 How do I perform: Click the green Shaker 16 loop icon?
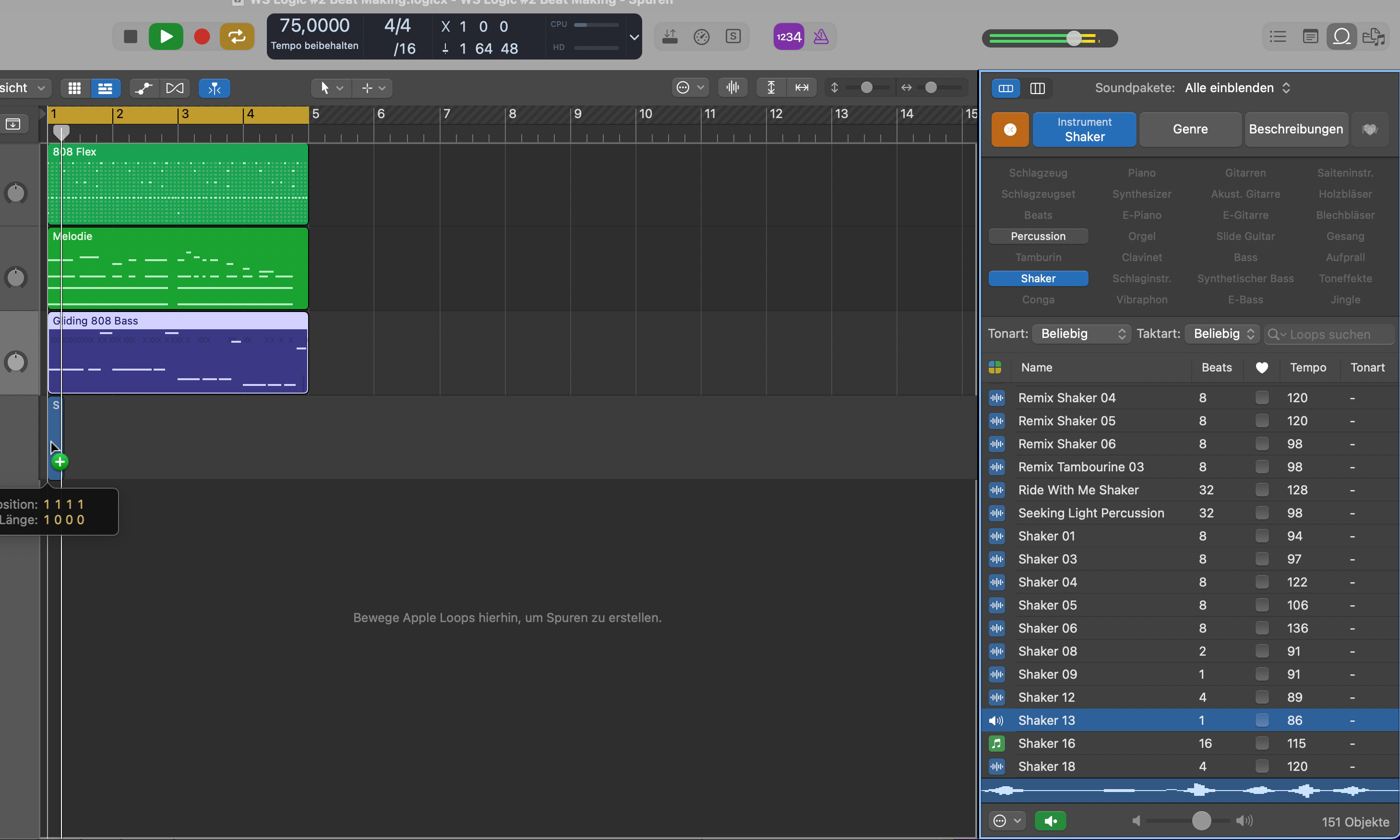point(996,744)
